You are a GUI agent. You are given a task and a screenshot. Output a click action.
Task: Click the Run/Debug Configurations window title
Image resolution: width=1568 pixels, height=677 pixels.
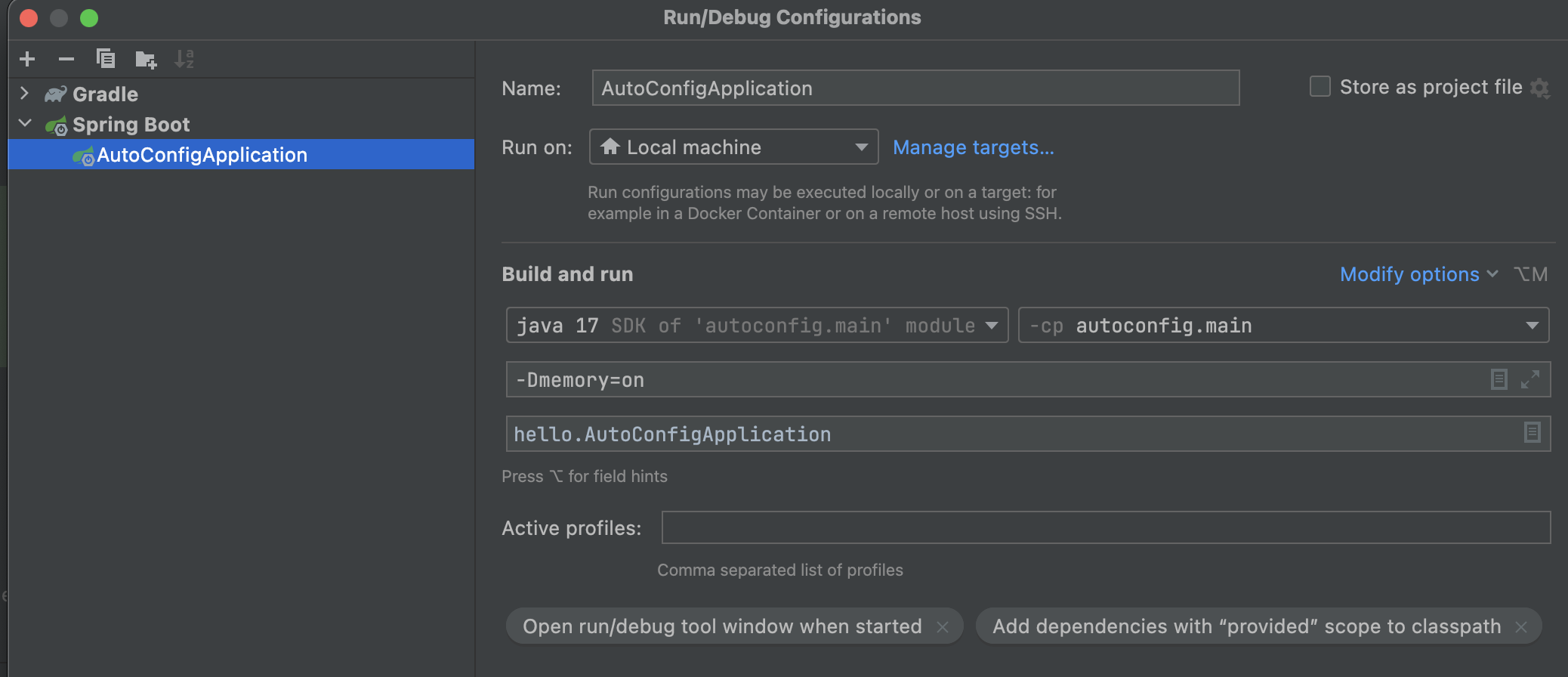click(x=792, y=17)
